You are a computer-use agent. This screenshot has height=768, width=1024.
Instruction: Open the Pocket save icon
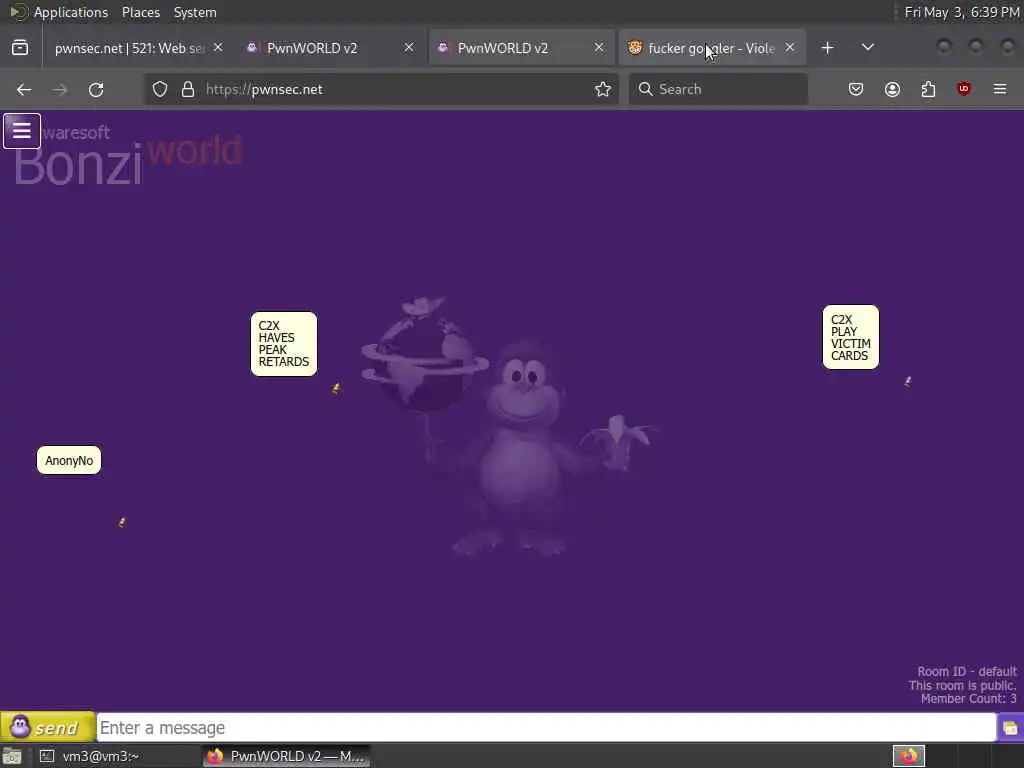click(856, 89)
